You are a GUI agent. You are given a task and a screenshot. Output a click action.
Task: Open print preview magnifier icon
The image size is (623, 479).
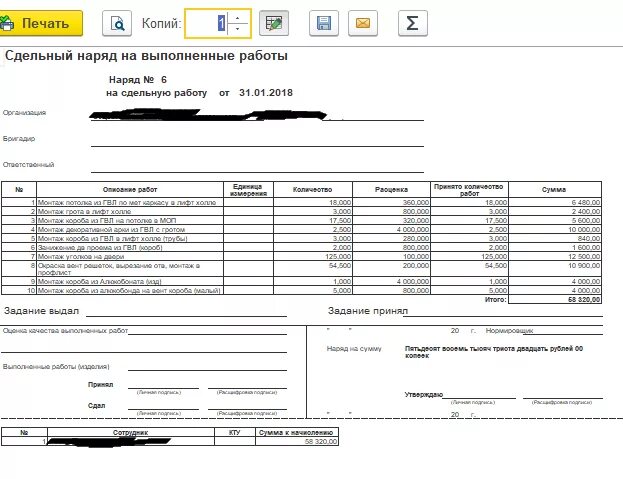tap(117, 23)
